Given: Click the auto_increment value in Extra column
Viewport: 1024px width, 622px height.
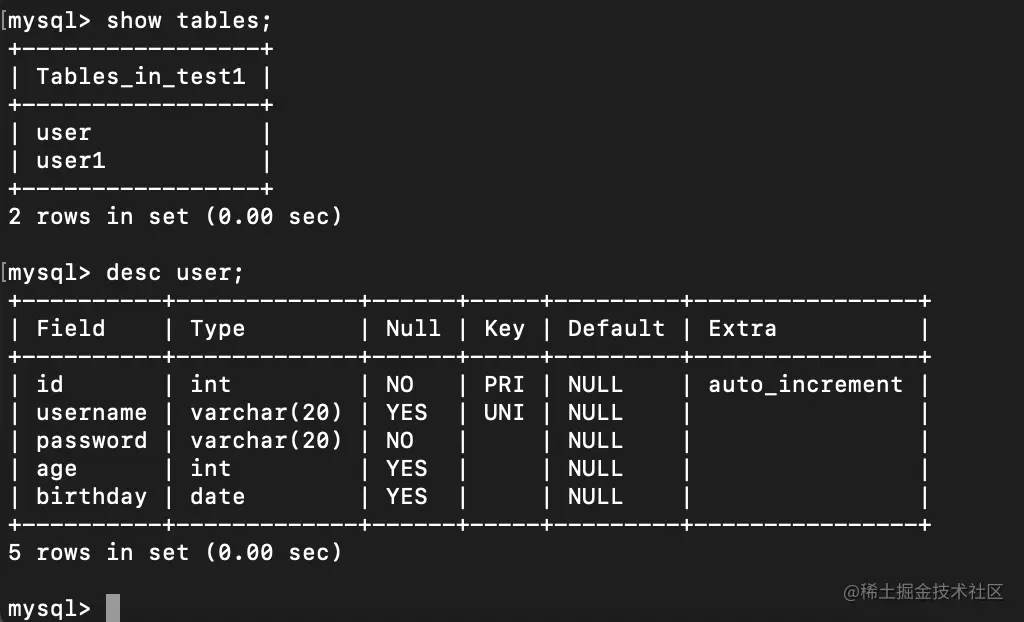Looking at the screenshot, I should [805, 384].
